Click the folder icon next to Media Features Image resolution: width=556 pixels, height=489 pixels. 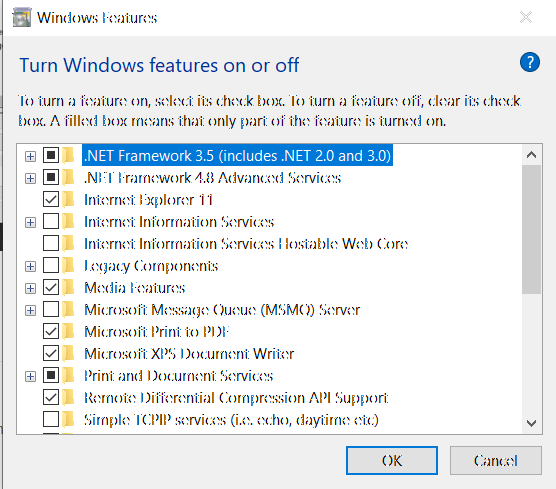pos(68,287)
